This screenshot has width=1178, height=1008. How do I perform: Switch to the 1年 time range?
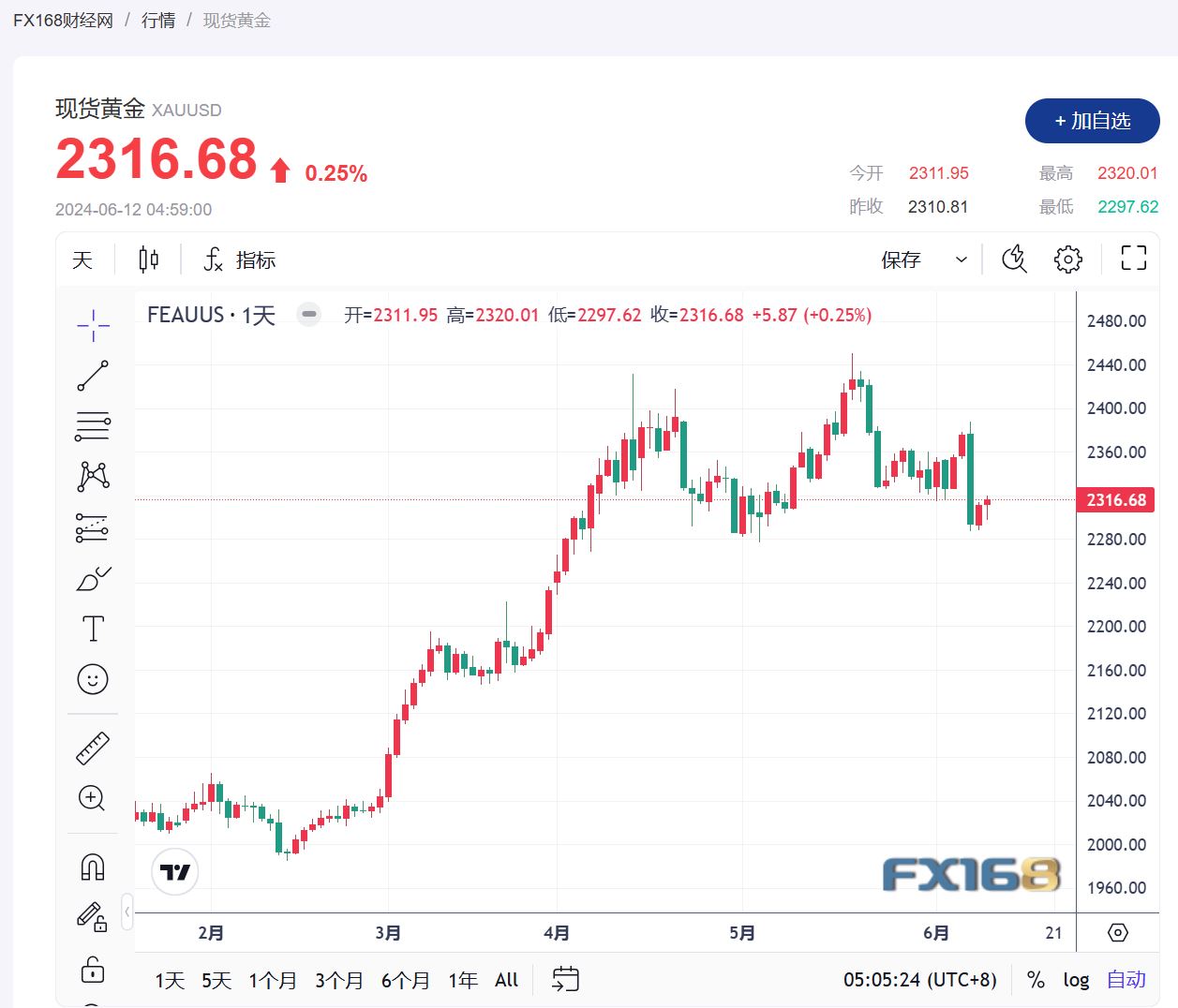pyautogui.click(x=462, y=979)
